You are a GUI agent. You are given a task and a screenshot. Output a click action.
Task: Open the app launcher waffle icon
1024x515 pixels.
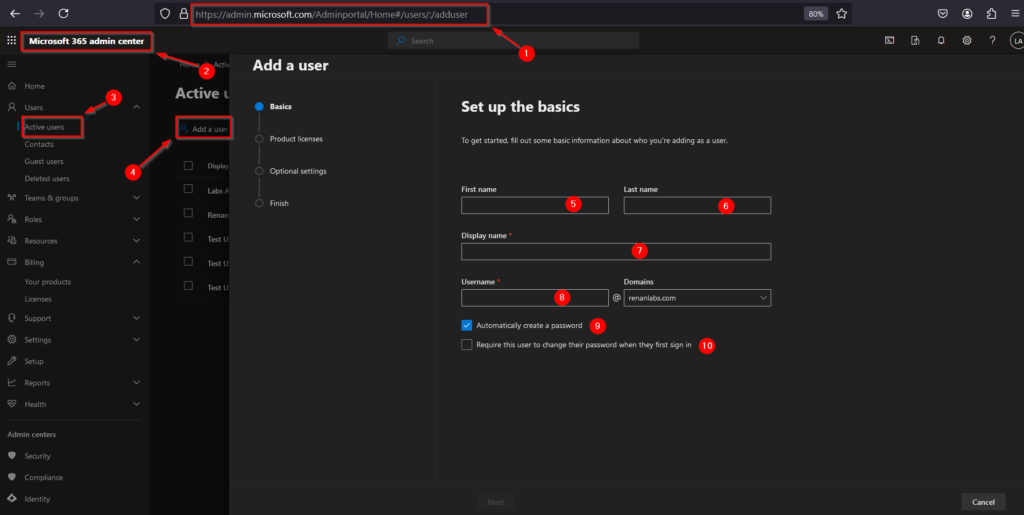point(11,40)
